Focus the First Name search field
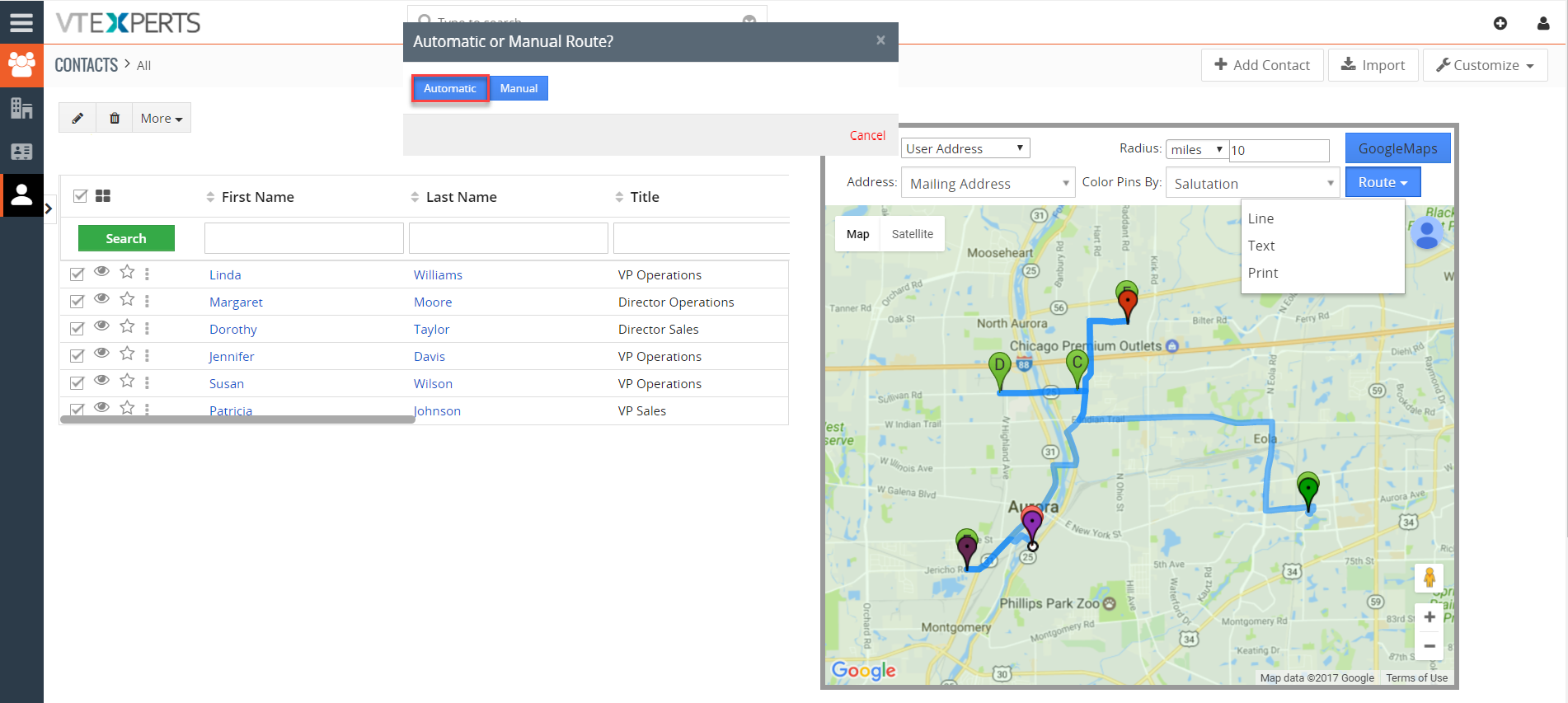 point(304,238)
